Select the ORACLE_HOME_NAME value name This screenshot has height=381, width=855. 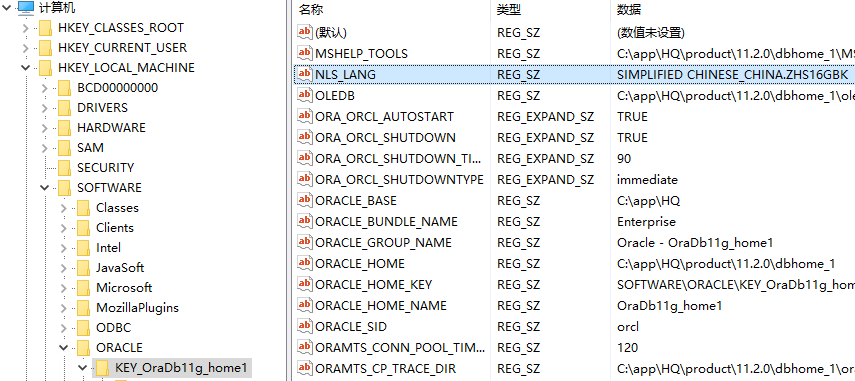[x=381, y=305]
